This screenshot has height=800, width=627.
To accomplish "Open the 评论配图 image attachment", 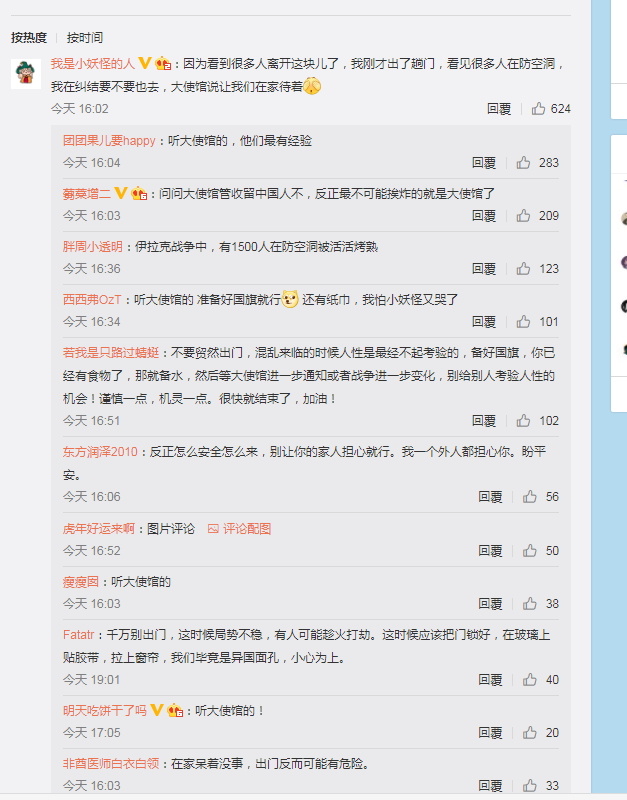I will click(x=239, y=529).
